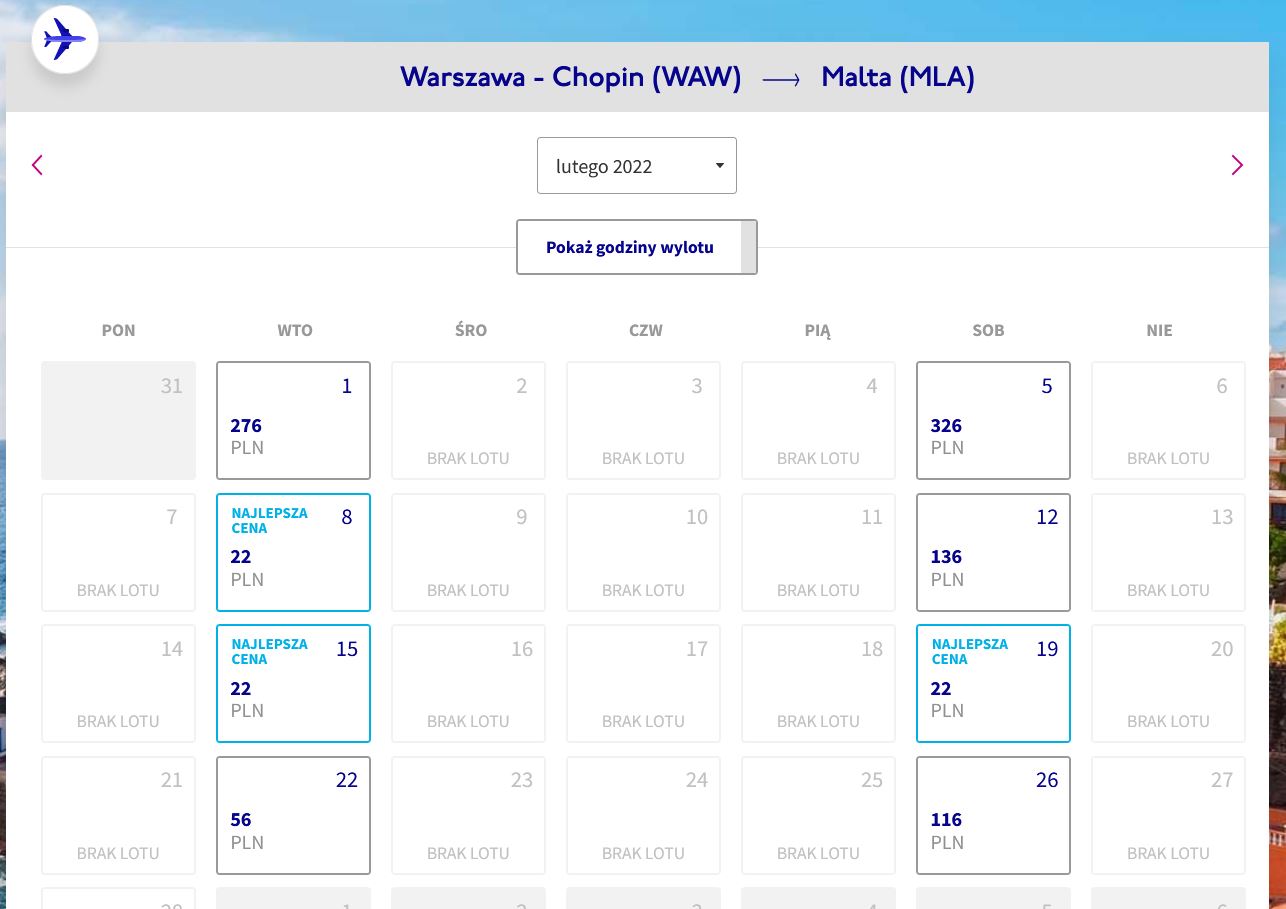This screenshot has height=909, width=1286.
Task: Click day 16 cell with no flight
Action: click(468, 683)
